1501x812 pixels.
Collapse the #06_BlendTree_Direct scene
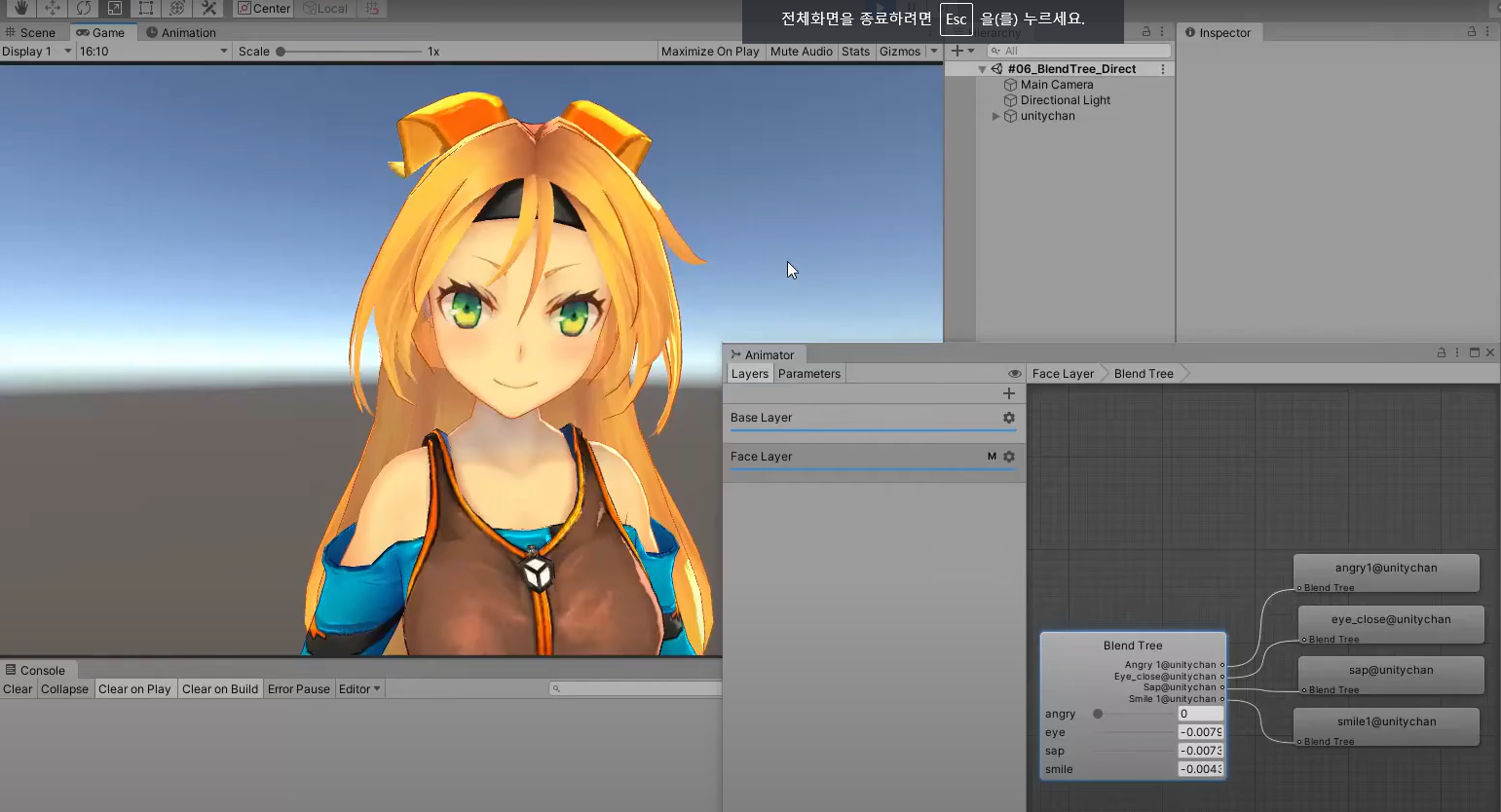pyautogui.click(x=982, y=69)
